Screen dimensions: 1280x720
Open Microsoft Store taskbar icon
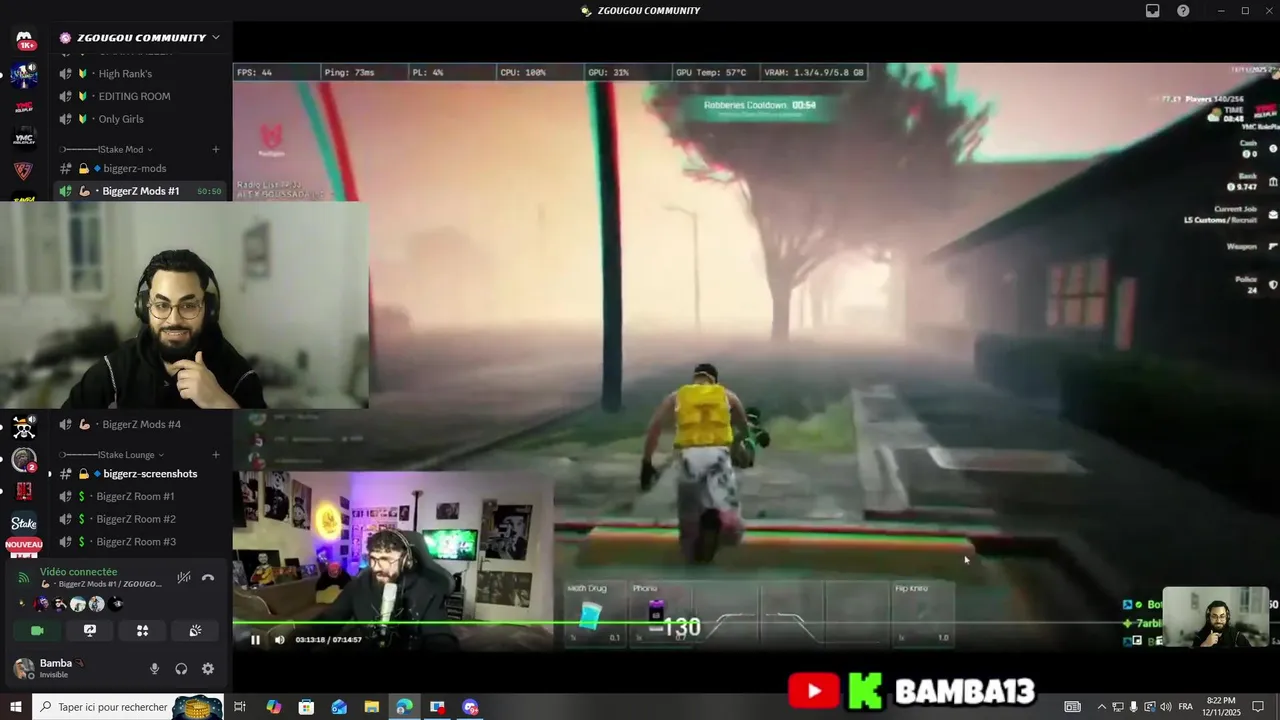[306, 707]
